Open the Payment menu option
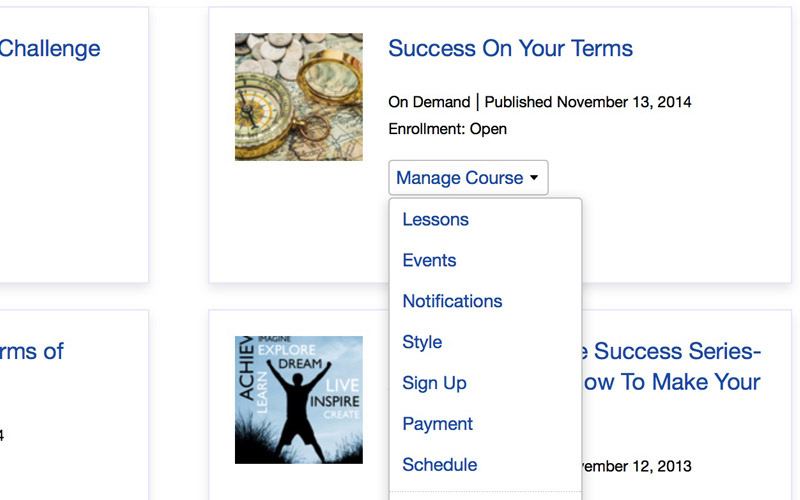Viewport: 800px width, 500px height. (437, 425)
